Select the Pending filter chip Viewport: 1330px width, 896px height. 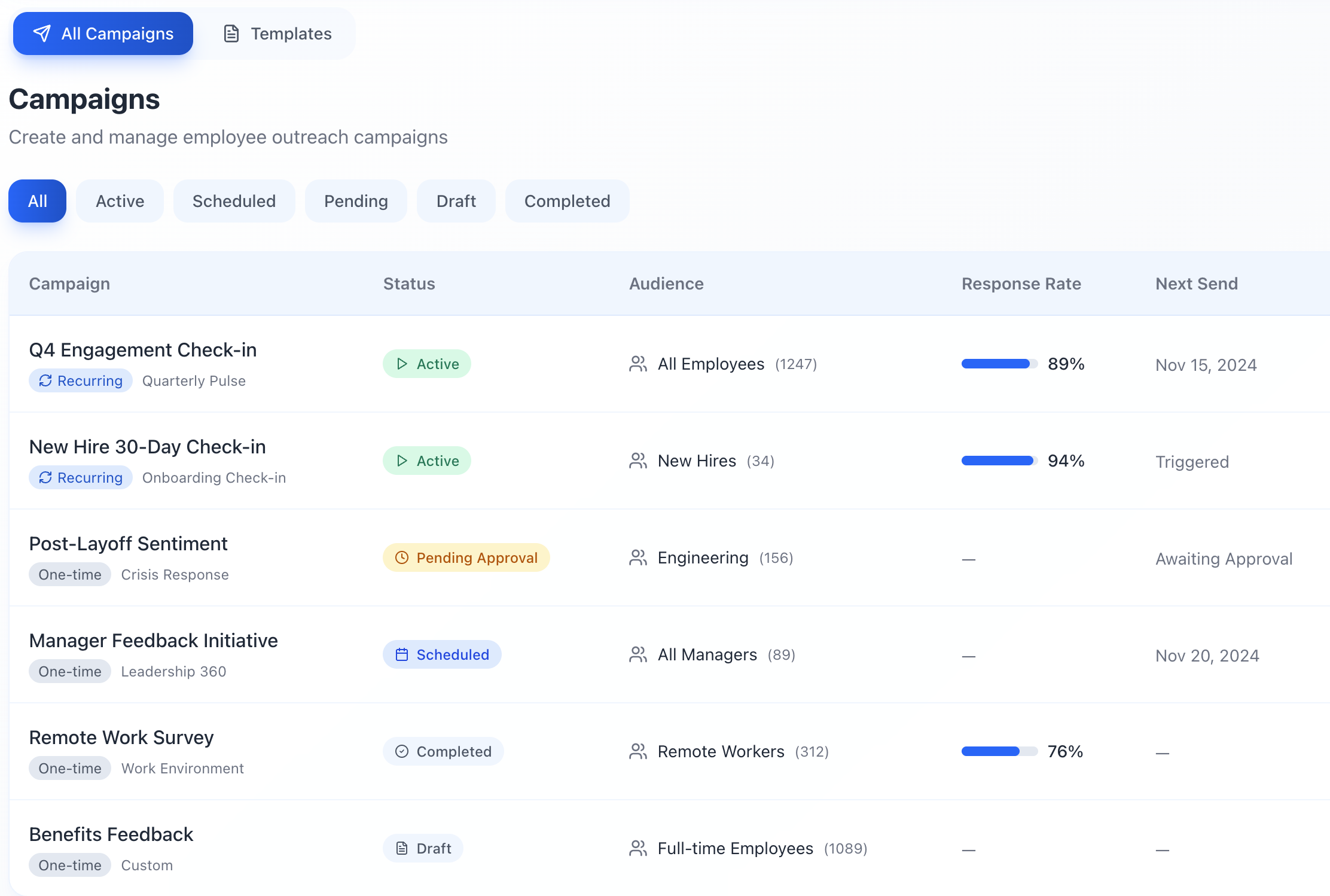pos(356,201)
